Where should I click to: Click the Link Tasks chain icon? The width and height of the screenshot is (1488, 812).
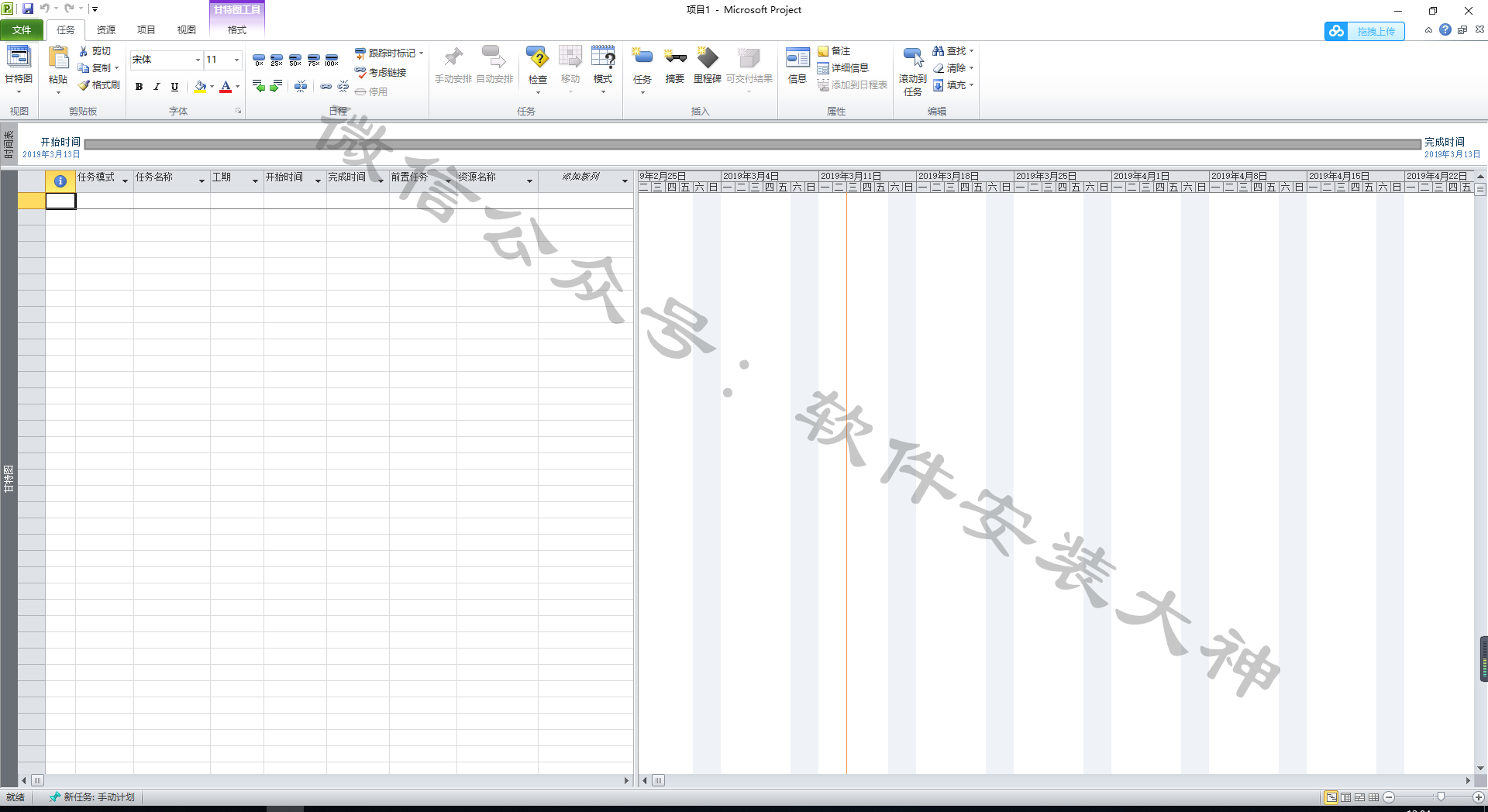326,86
